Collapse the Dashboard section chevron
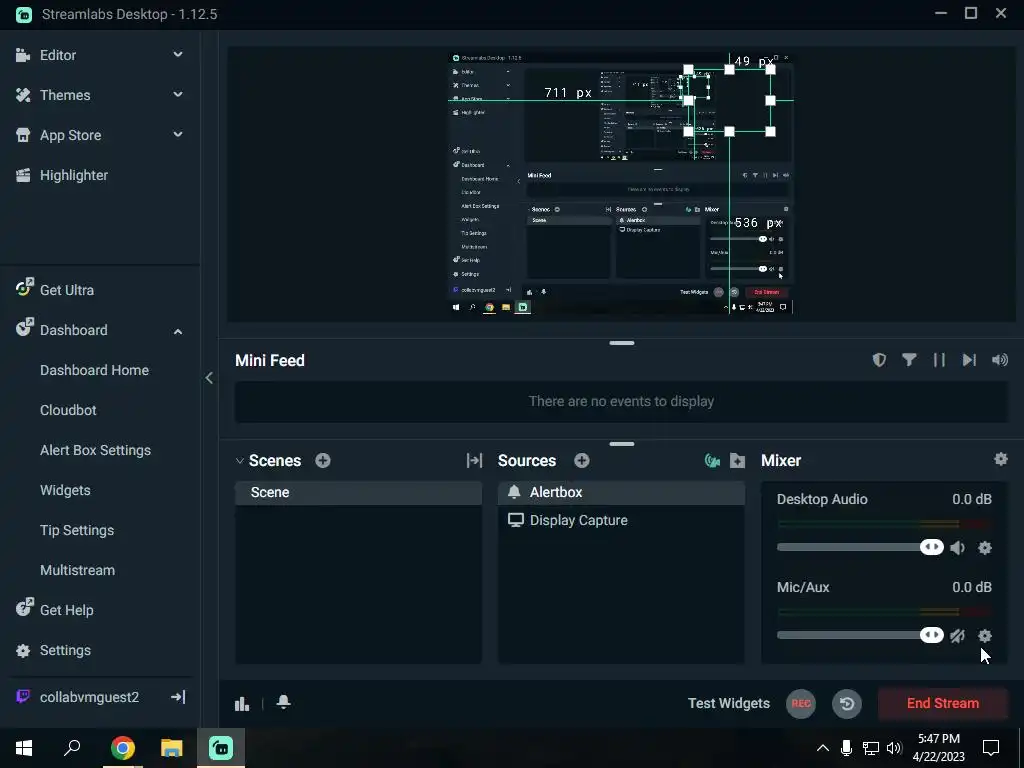This screenshot has height=768, width=1024. pyautogui.click(x=178, y=331)
